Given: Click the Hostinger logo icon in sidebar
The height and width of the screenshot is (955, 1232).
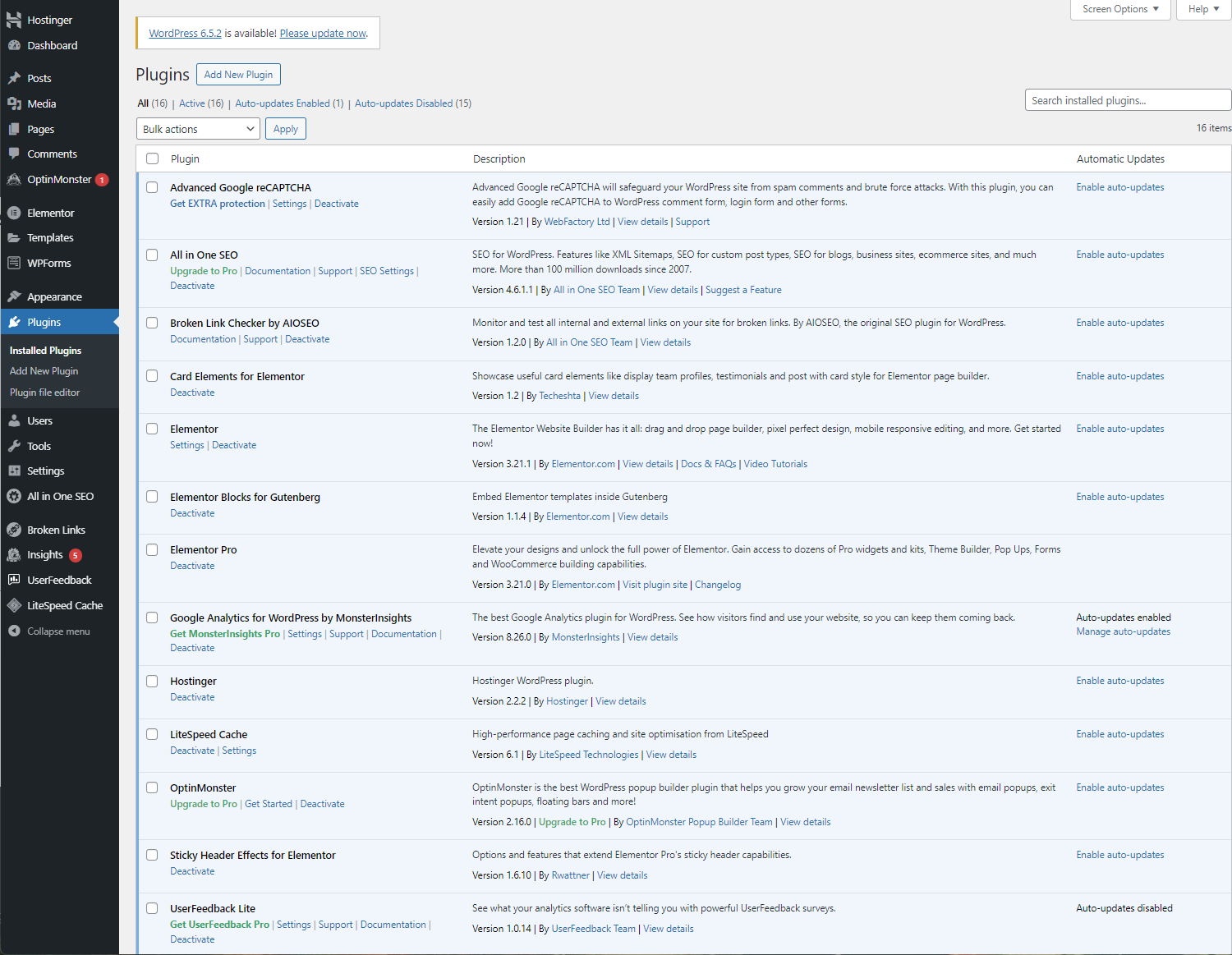Looking at the screenshot, I should [x=14, y=20].
